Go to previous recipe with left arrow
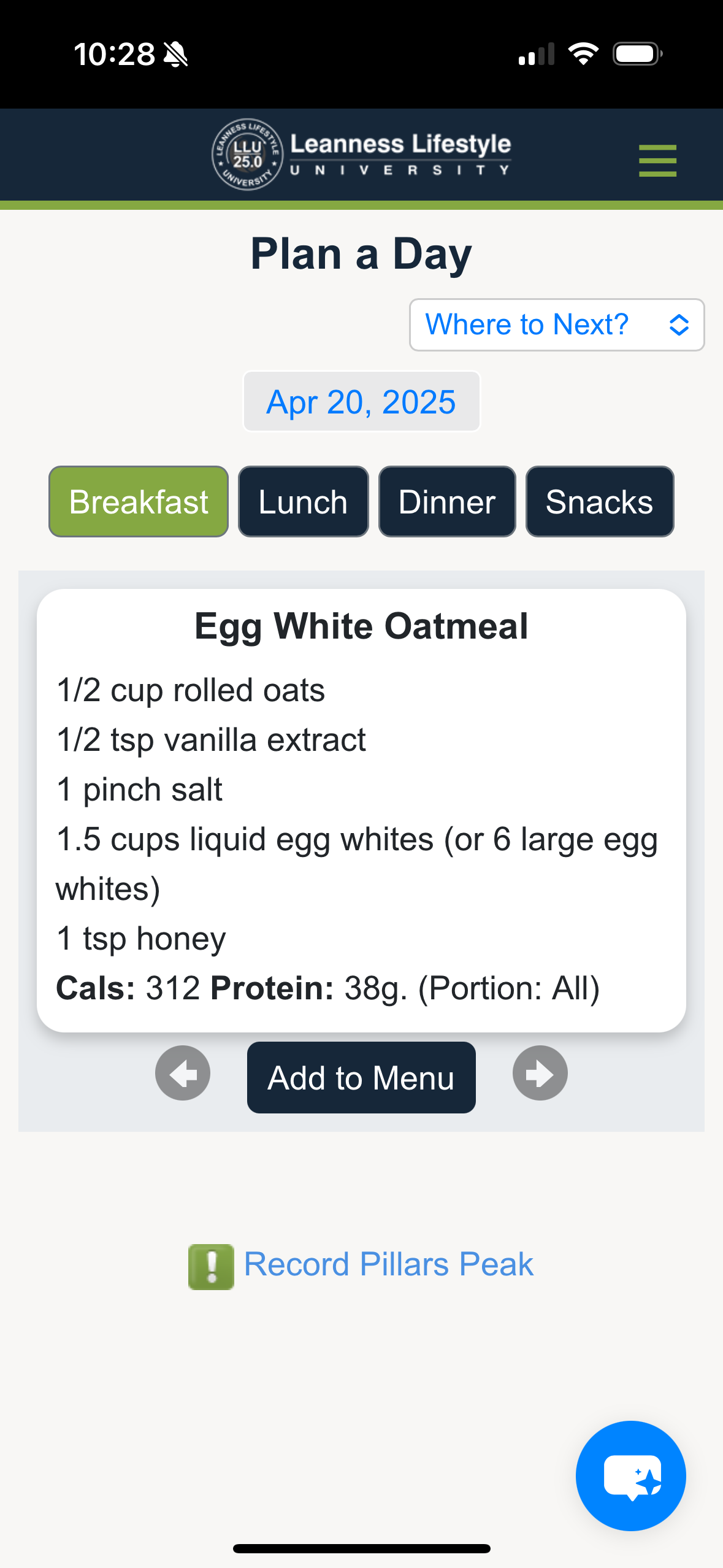Image resolution: width=723 pixels, height=1568 pixels. [x=183, y=1073]
